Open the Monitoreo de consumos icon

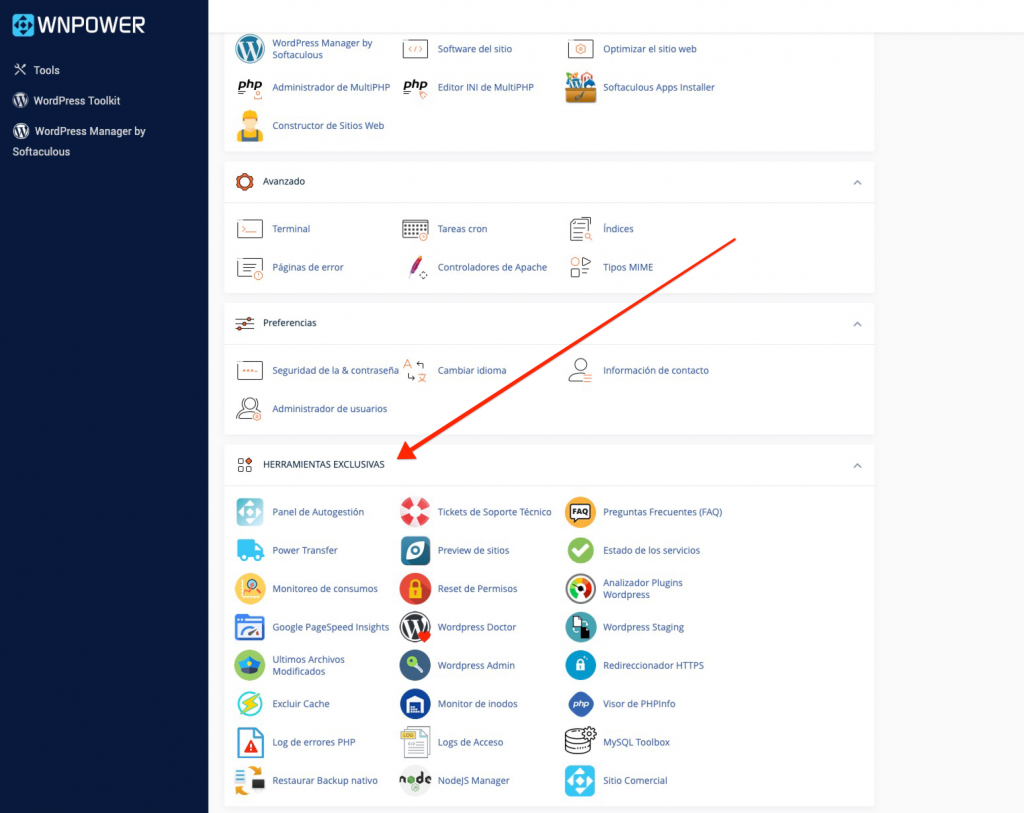point(250,589)
